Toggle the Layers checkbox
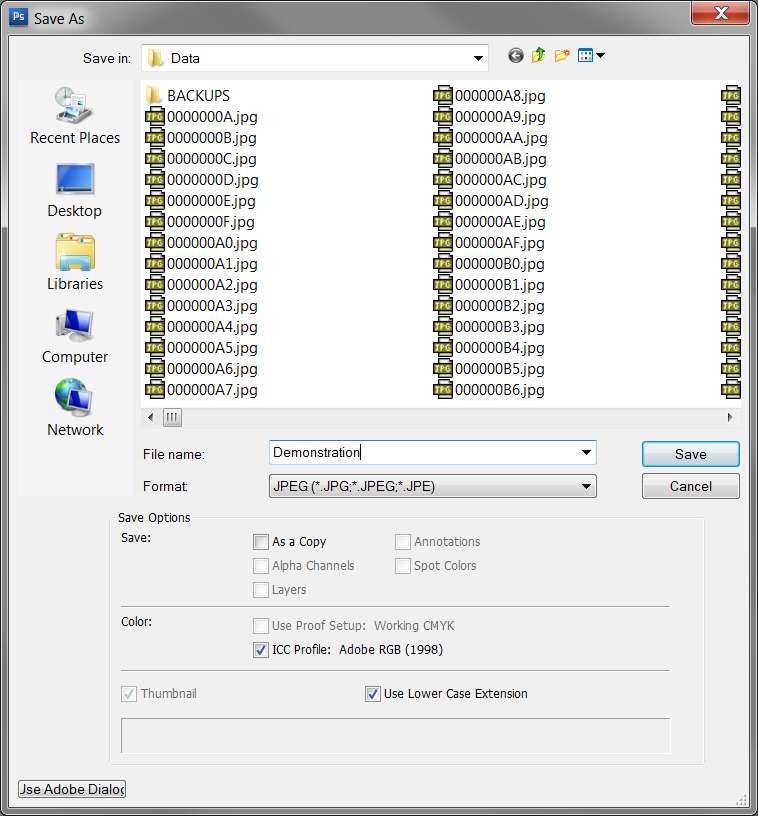Screen dimensions: 758x816 click(x=261, y=590)
